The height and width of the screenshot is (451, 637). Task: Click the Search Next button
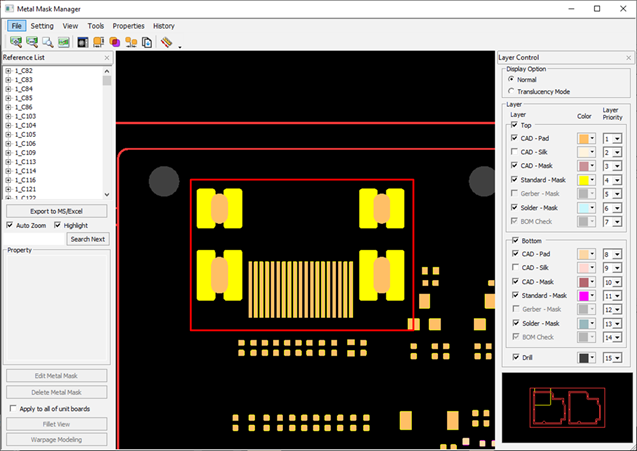88,239
